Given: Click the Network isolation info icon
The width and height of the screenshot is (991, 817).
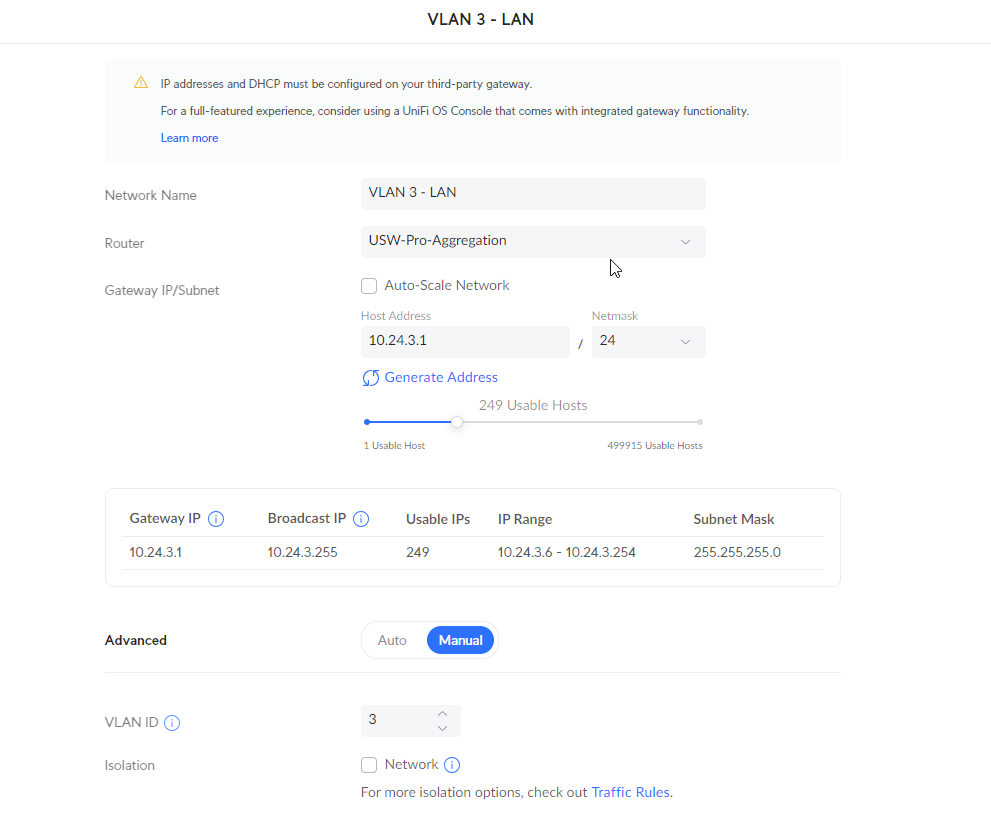Looking at the screenshot, I should 452,765.
